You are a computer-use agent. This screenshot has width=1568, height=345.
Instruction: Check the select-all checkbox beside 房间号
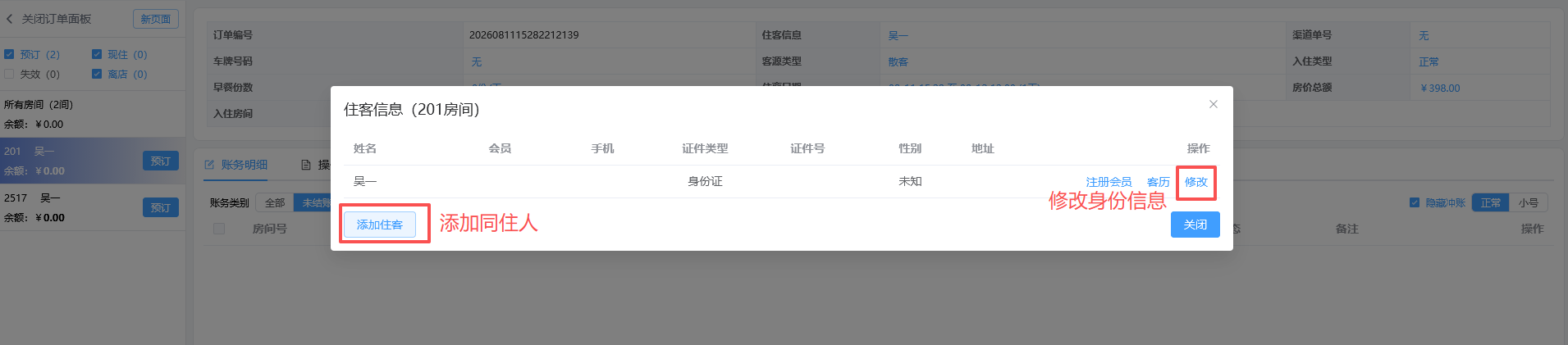pyautogui.click(x=219, y=229)
